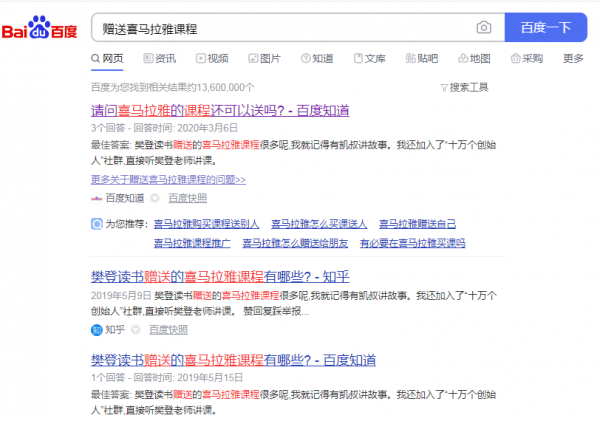
Task: Open 更多关于赠送喜马拉雅课程的问题 link
Action: point(168,179)
